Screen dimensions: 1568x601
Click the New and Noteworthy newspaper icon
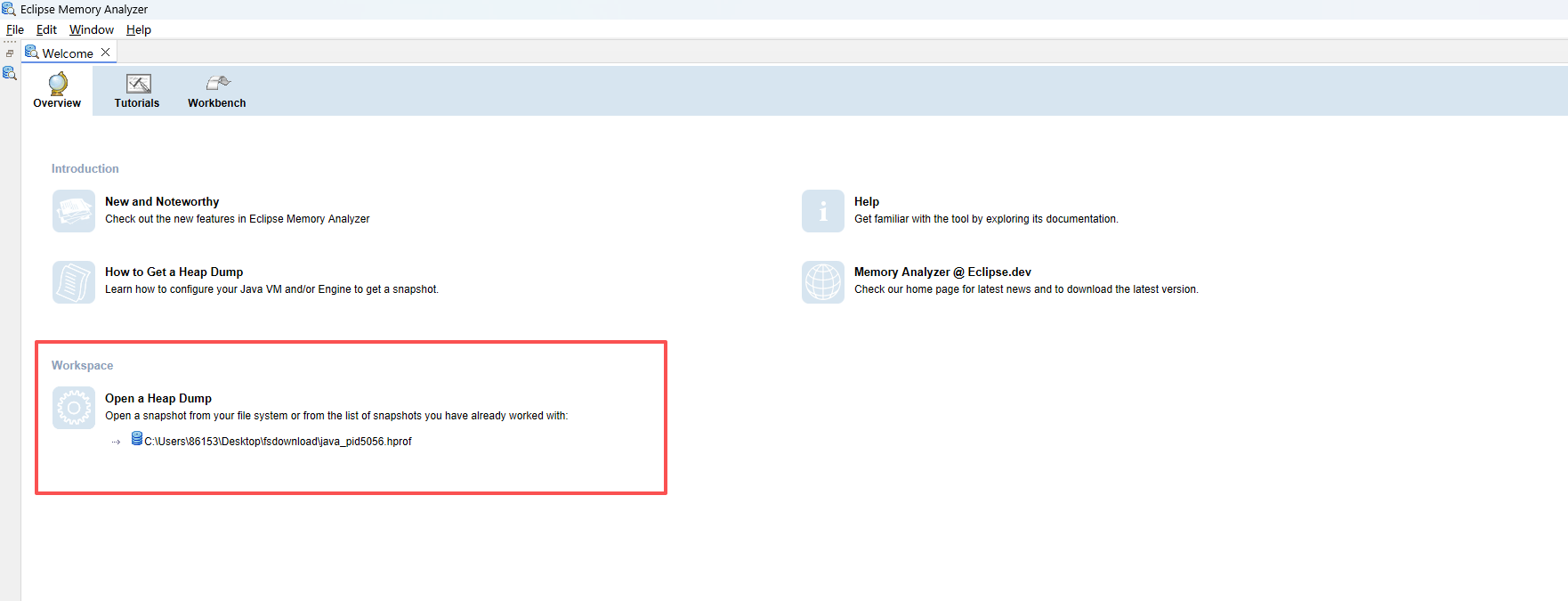[74, 211]
